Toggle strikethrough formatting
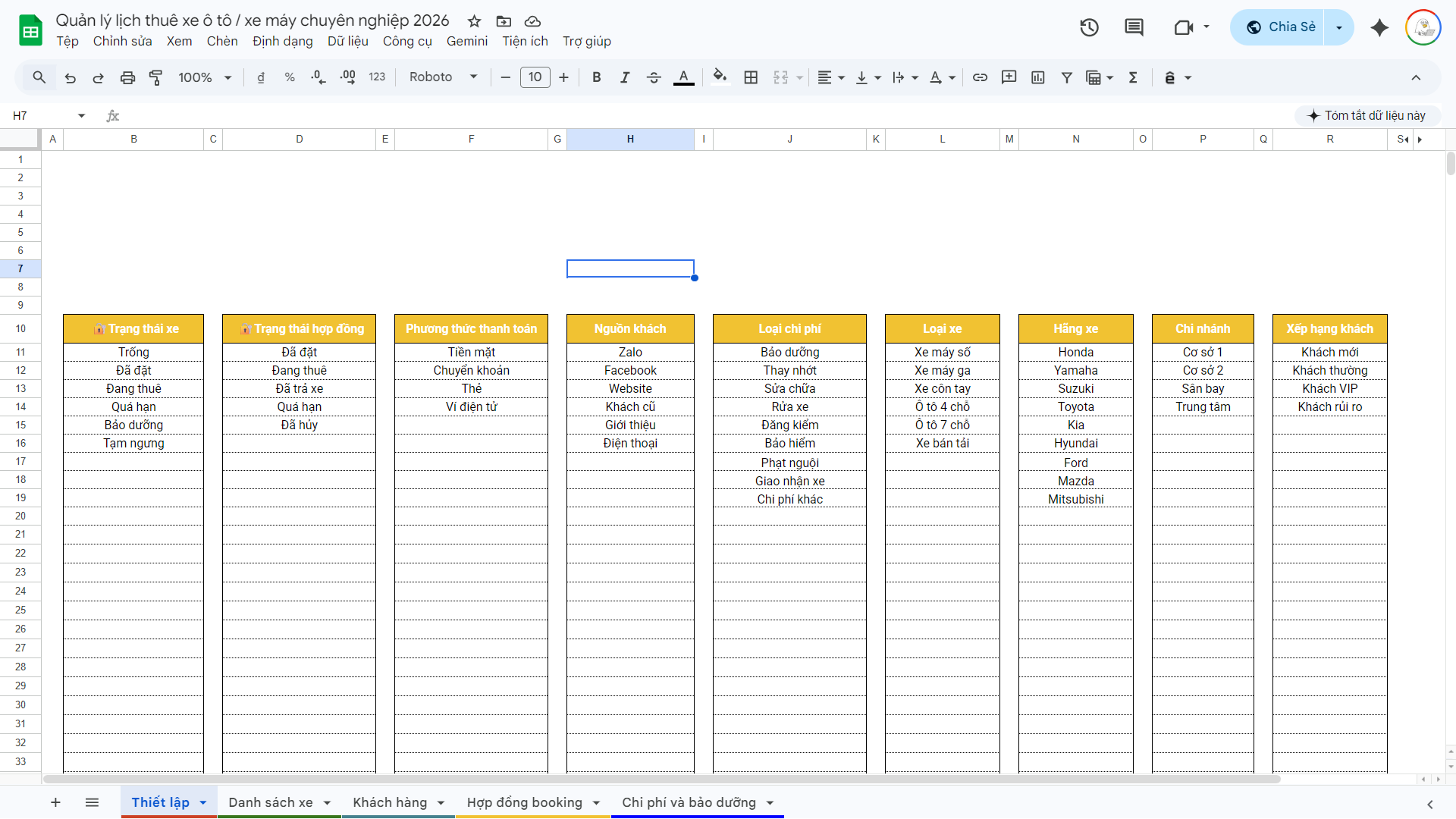1456x819 pixels. tap(654, 77)
